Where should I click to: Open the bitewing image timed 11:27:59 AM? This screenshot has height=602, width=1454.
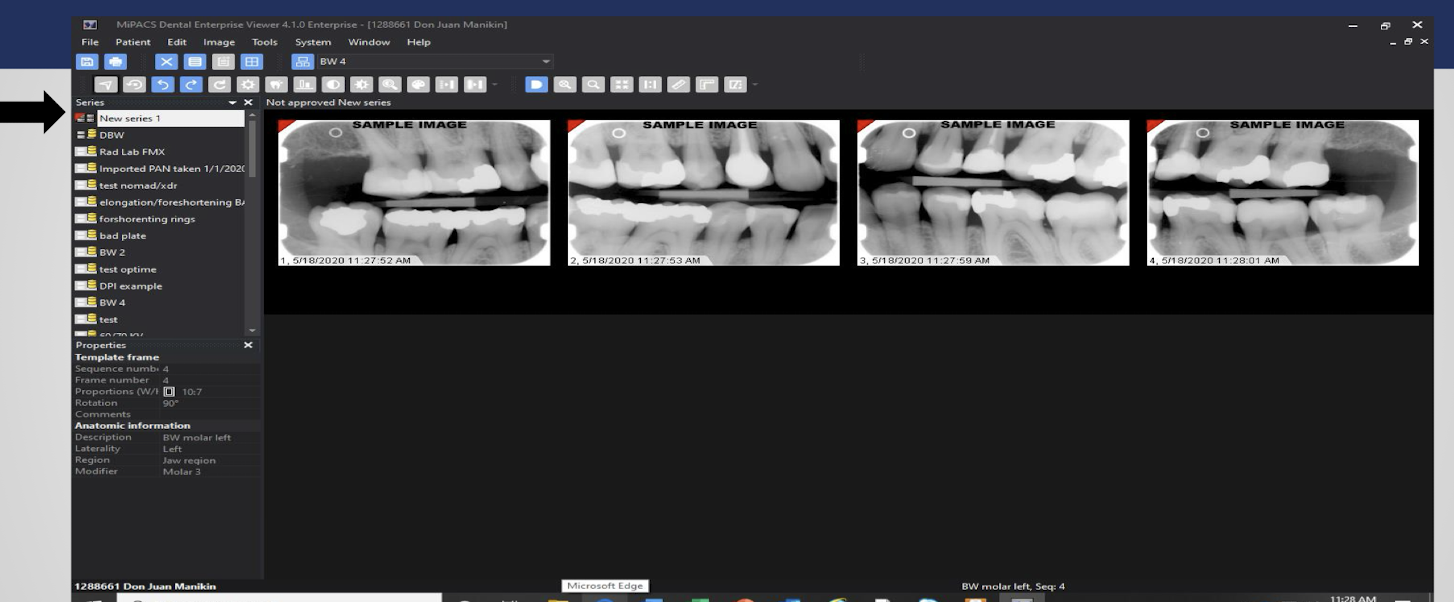993,193
